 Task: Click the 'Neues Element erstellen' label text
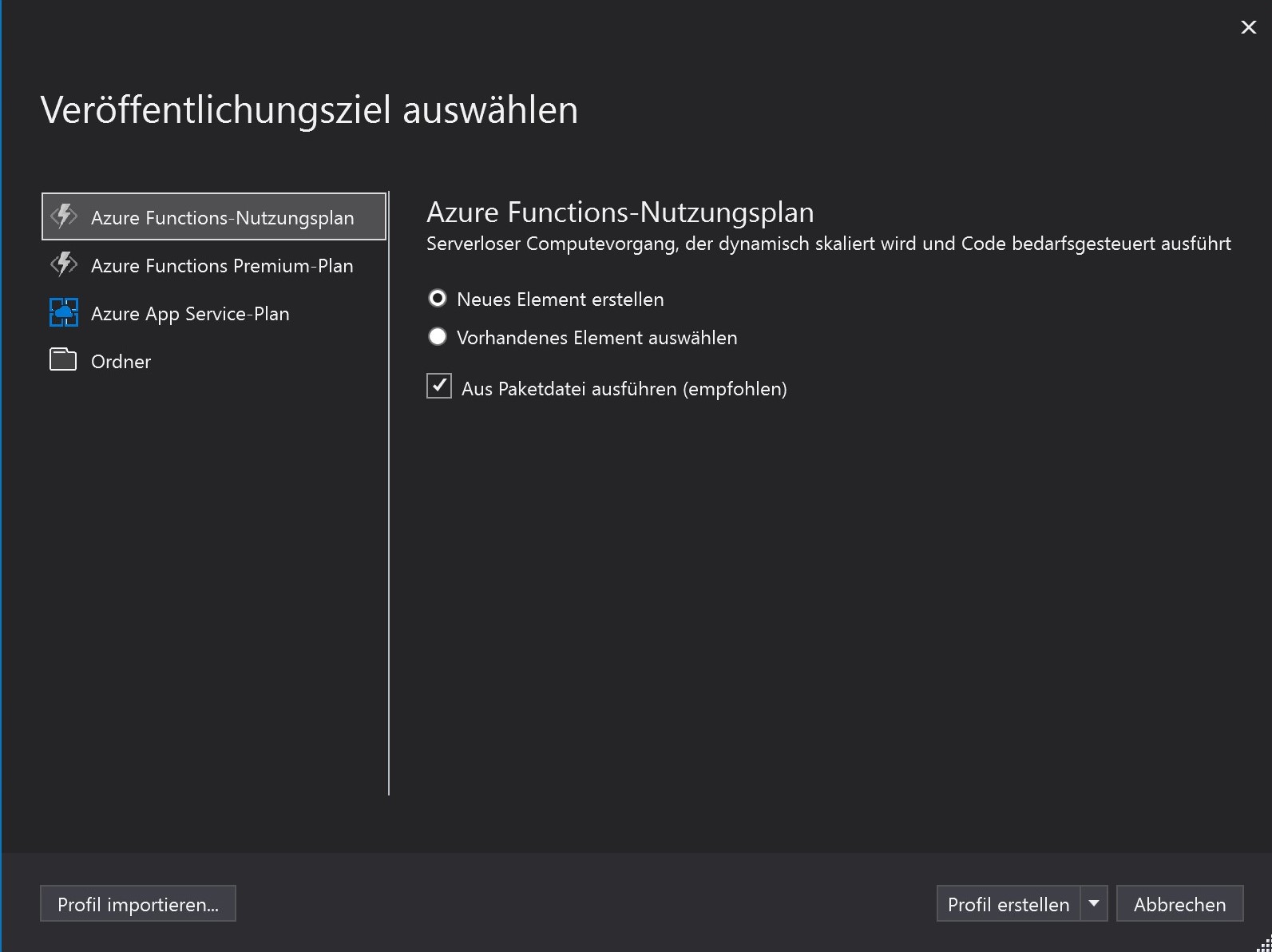point(560,299)
